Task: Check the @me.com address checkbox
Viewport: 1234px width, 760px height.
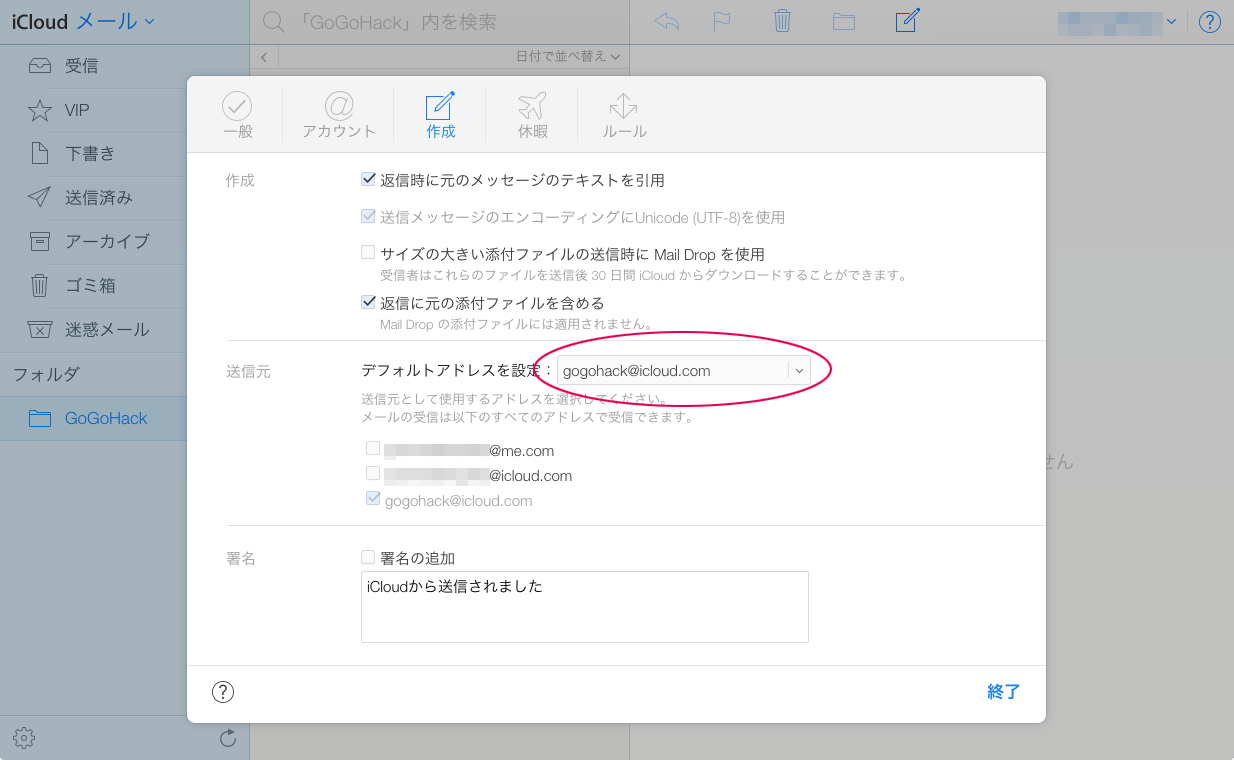Action: pos(373,449)
